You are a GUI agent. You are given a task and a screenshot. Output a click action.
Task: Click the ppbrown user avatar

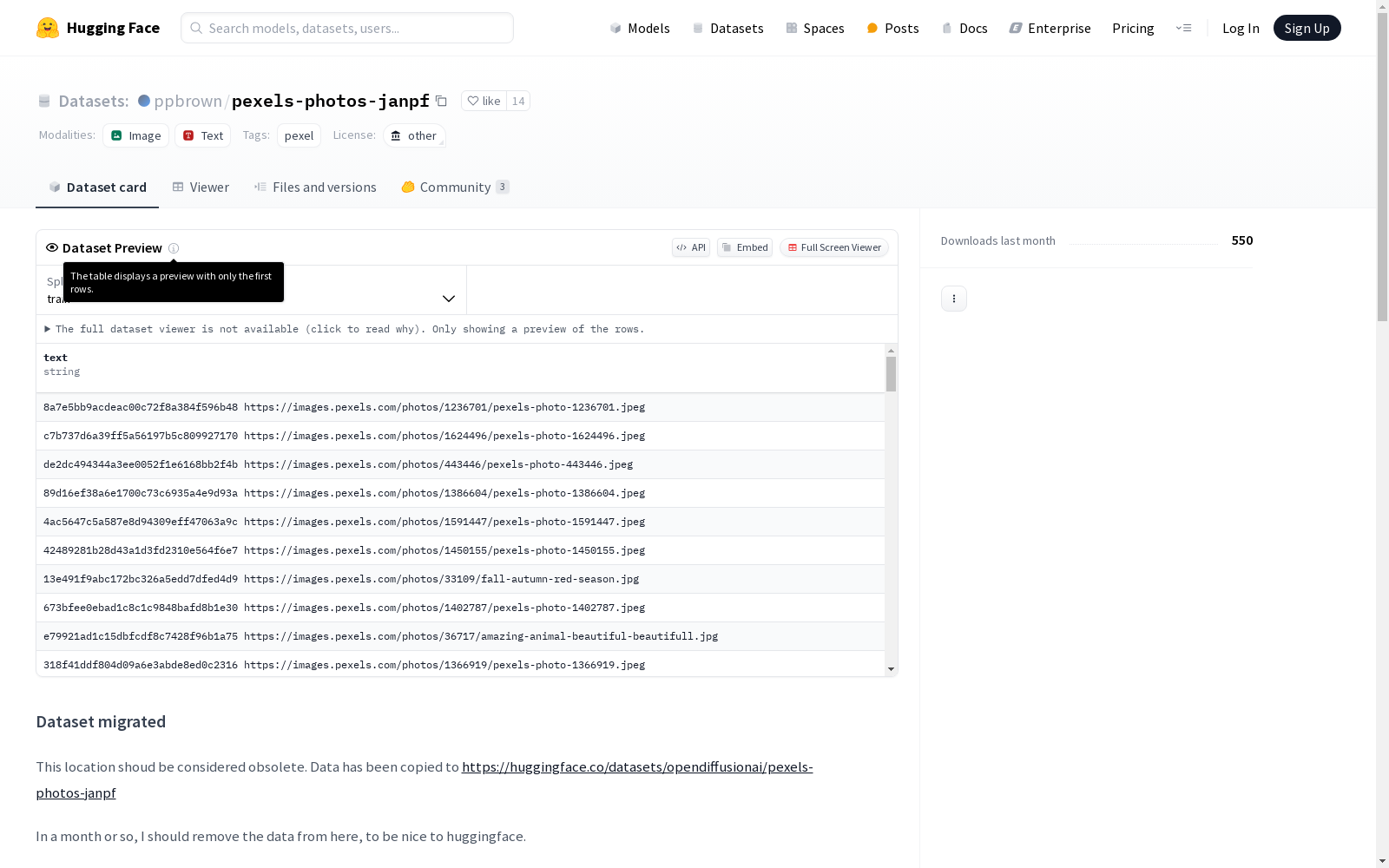point(144,101)
